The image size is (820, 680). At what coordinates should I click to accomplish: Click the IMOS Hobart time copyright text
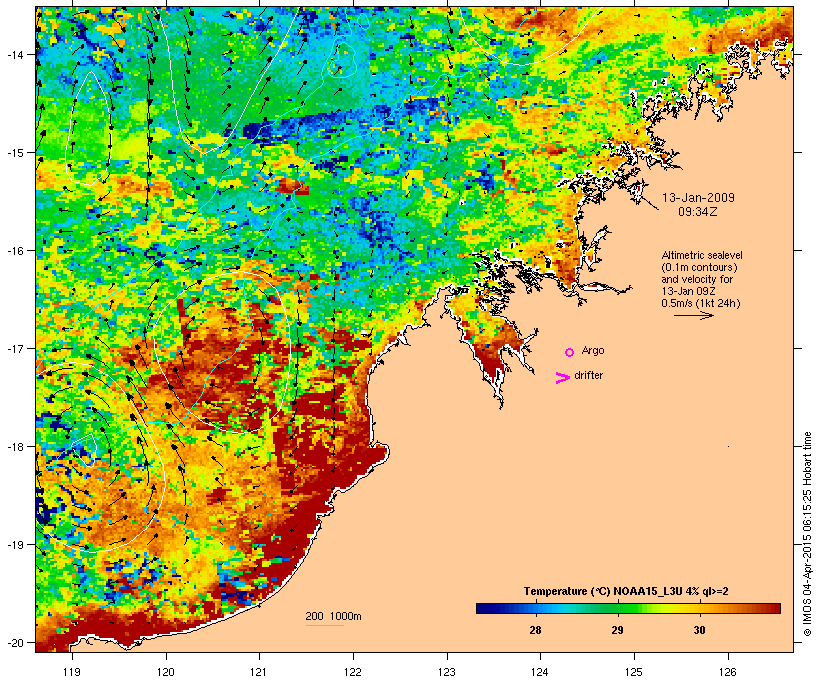[x=807, y=534]
